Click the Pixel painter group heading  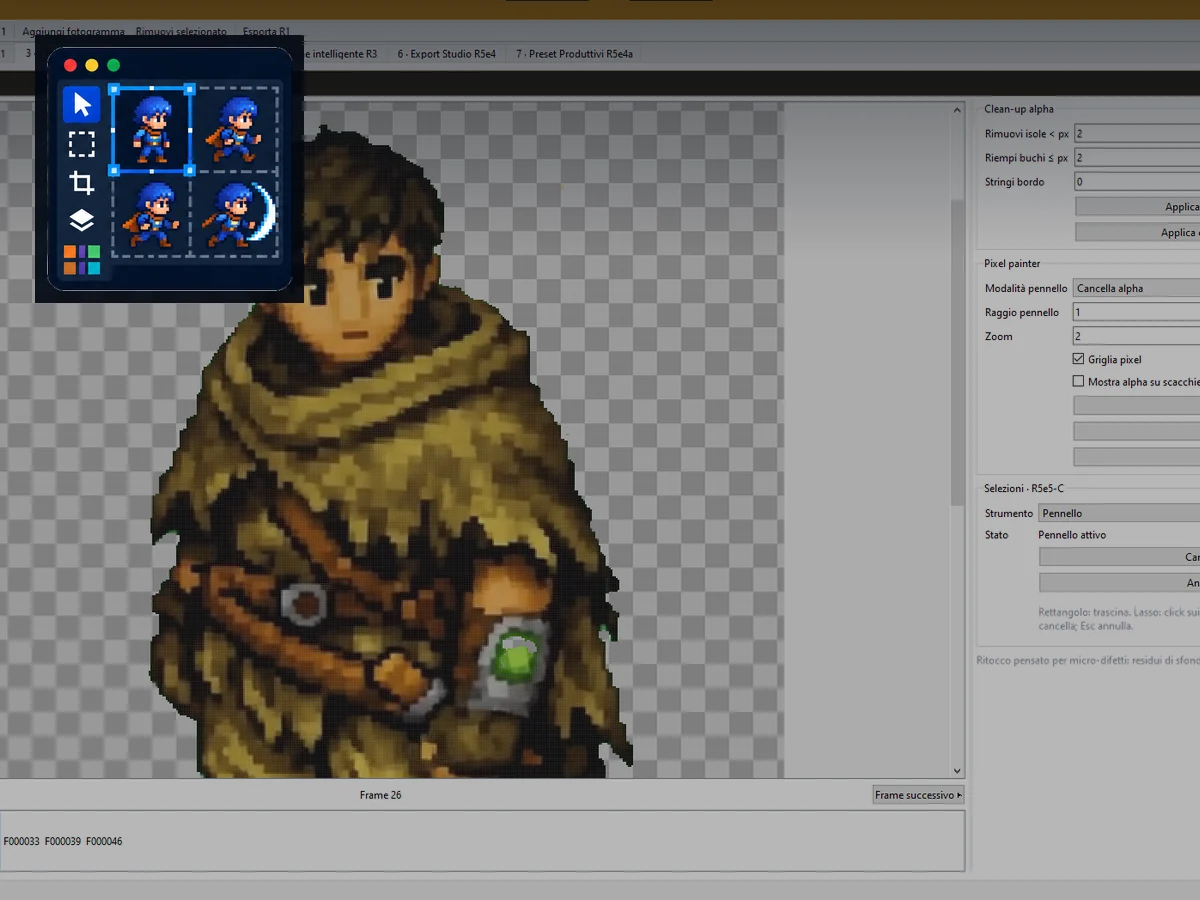point(1012,264)
